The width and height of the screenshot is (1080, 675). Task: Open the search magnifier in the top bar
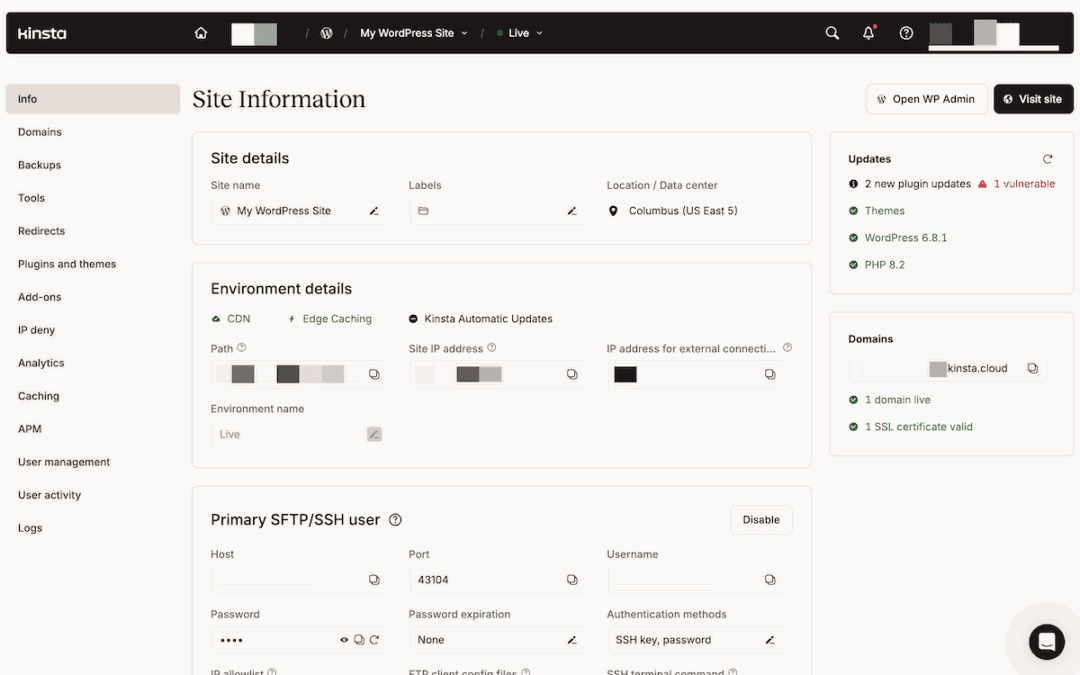(832, 32)
